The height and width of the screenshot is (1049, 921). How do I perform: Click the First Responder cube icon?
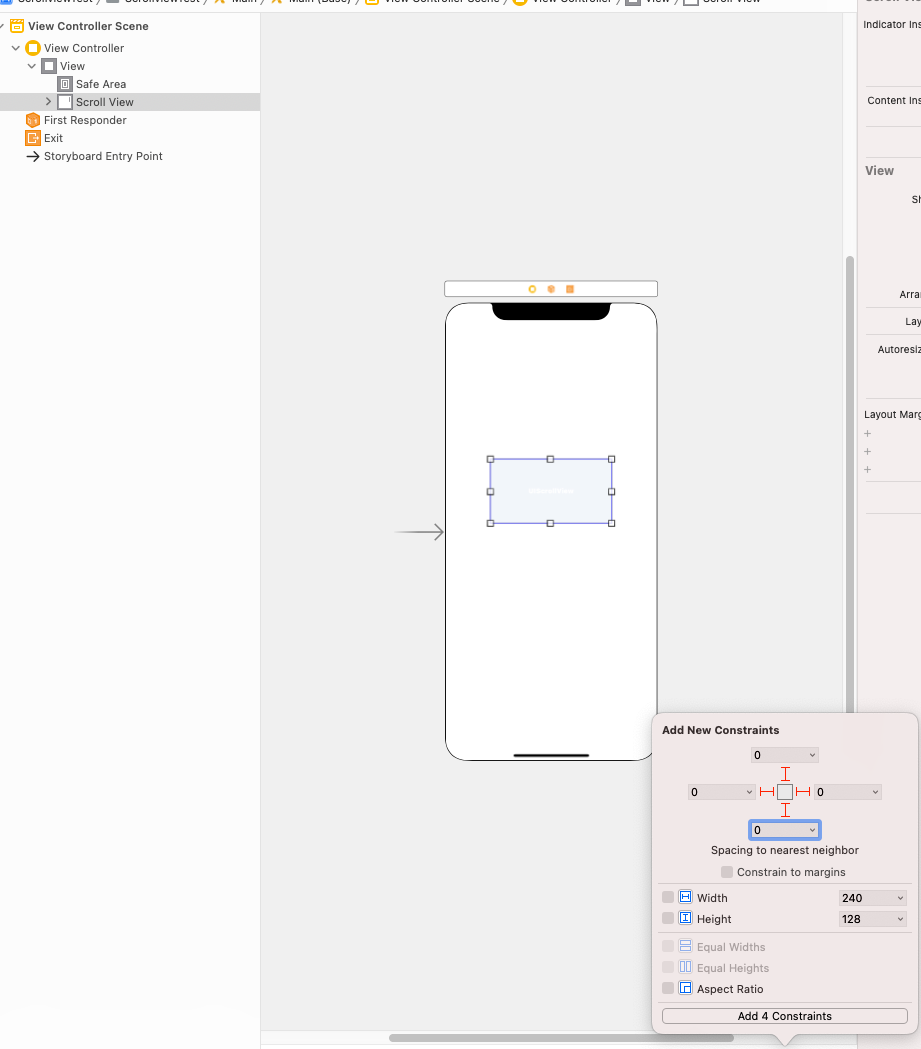[x=33, y=120]
